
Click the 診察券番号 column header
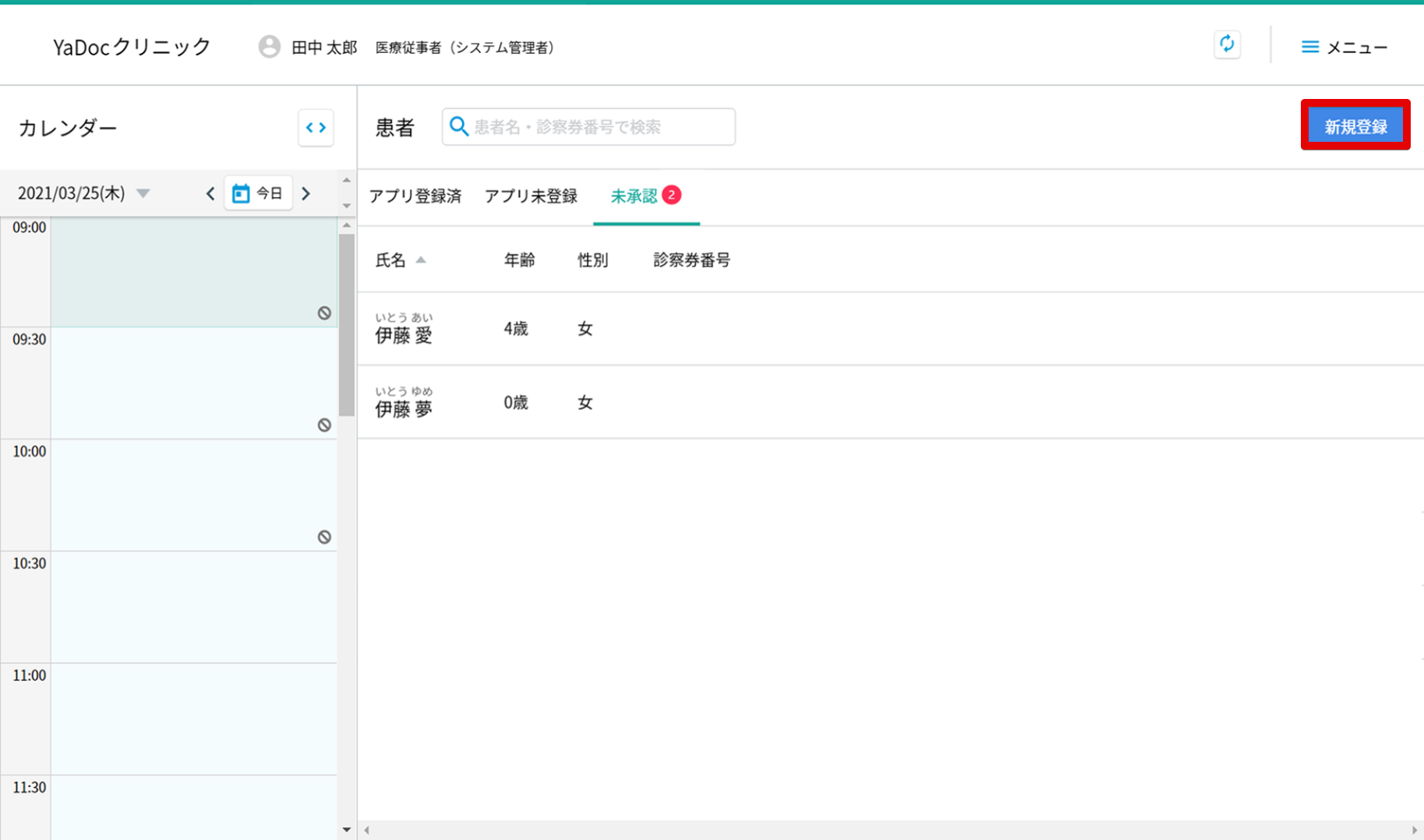(x=691, y=260)
